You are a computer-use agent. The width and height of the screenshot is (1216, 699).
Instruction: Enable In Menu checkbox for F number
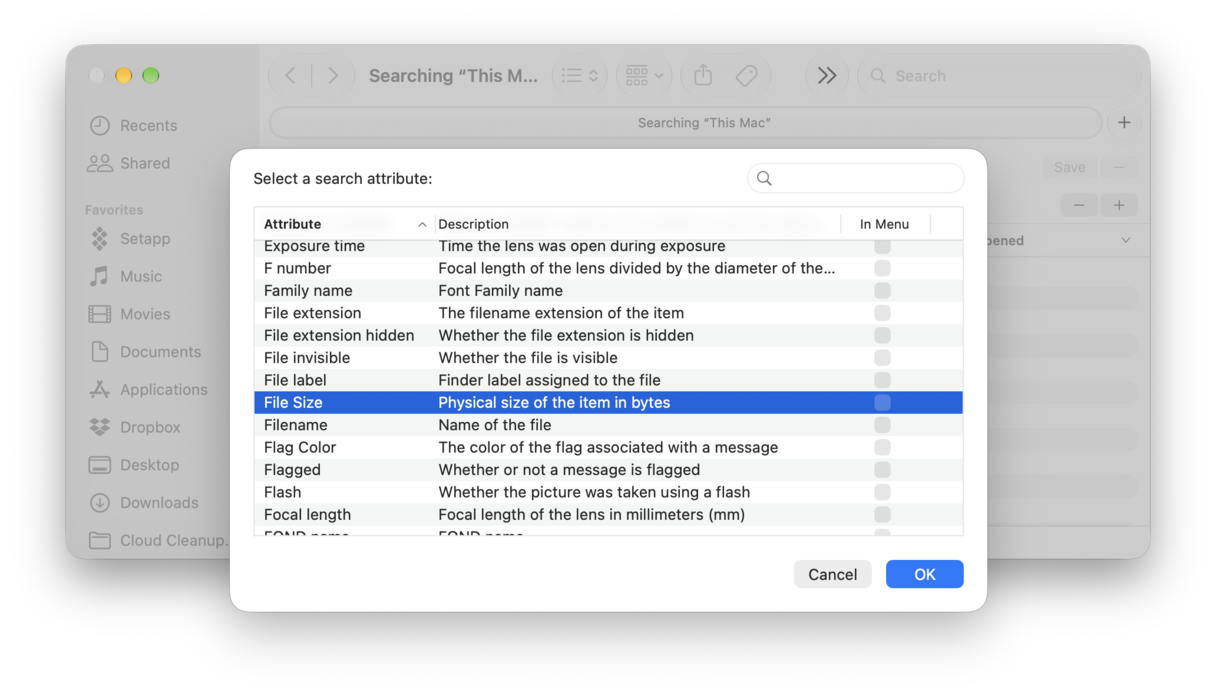(x=882, y=268)
